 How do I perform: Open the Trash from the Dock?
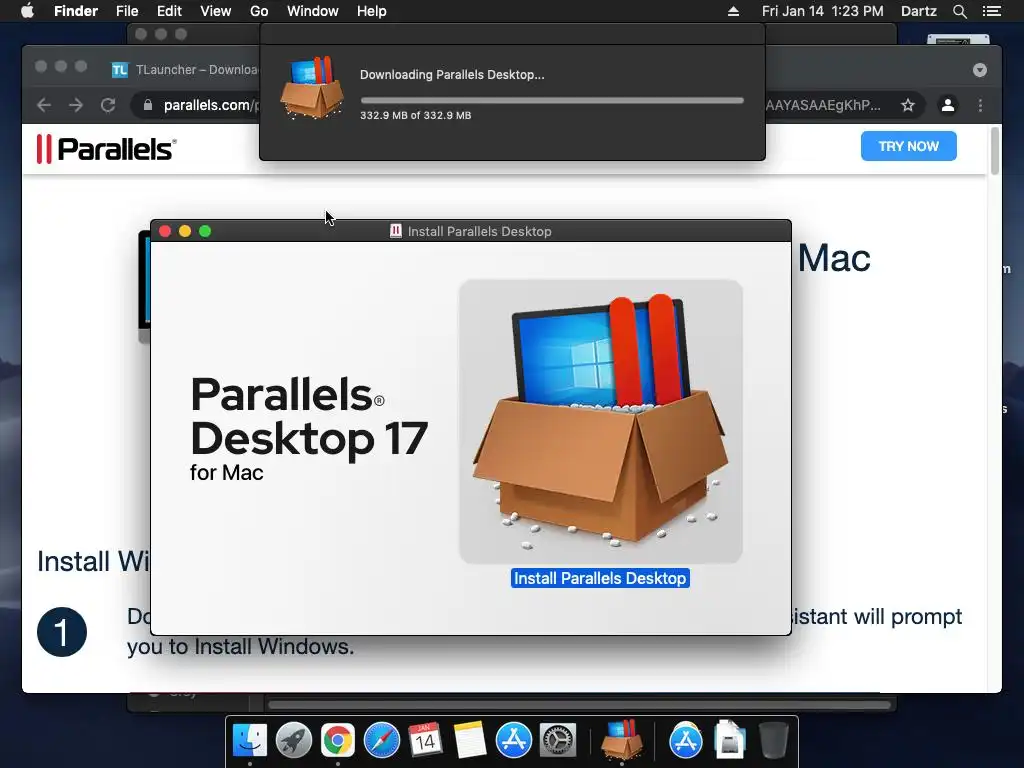[x=774, y=740]
